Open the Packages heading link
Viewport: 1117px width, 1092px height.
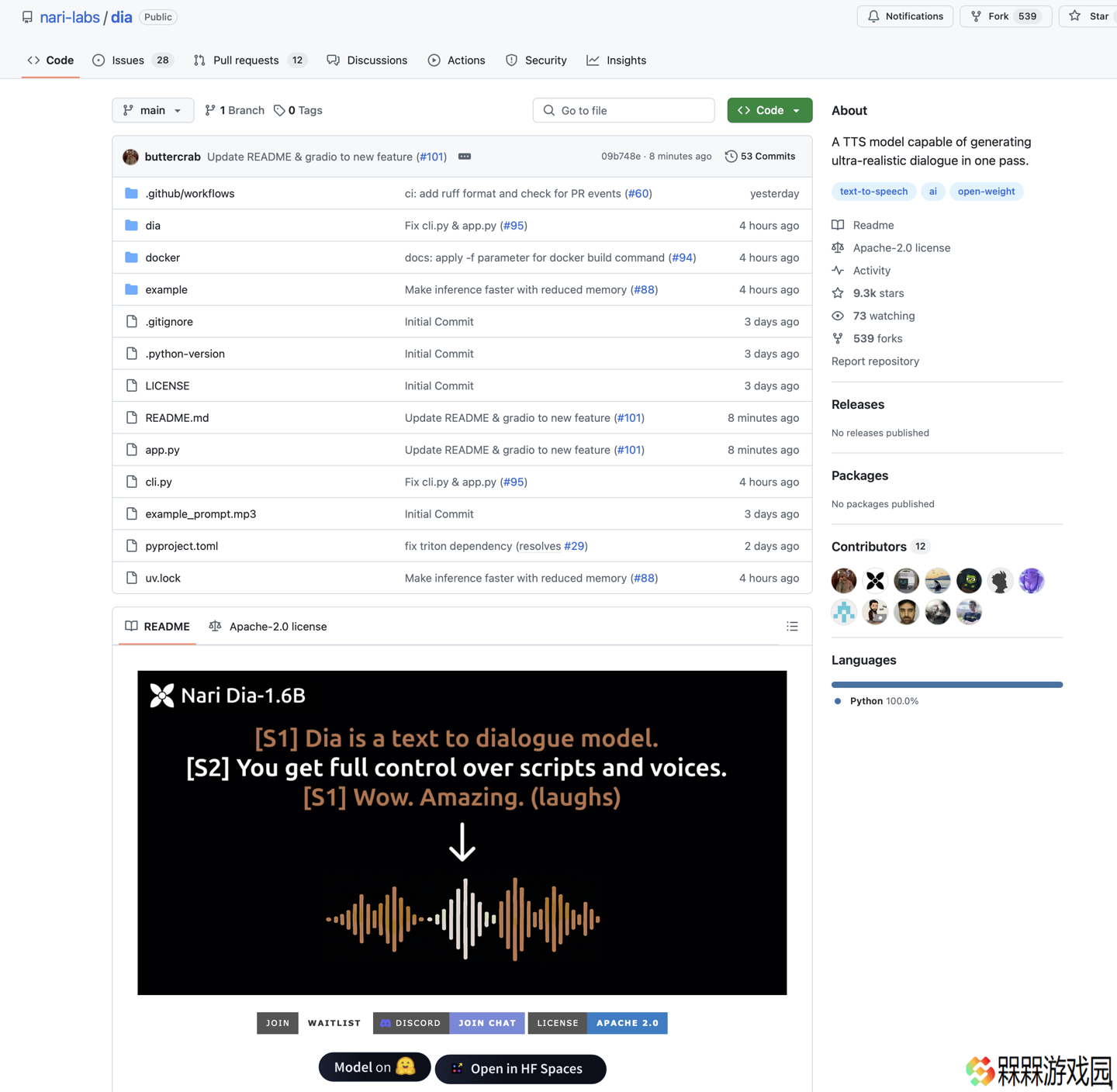pos(859,475)
